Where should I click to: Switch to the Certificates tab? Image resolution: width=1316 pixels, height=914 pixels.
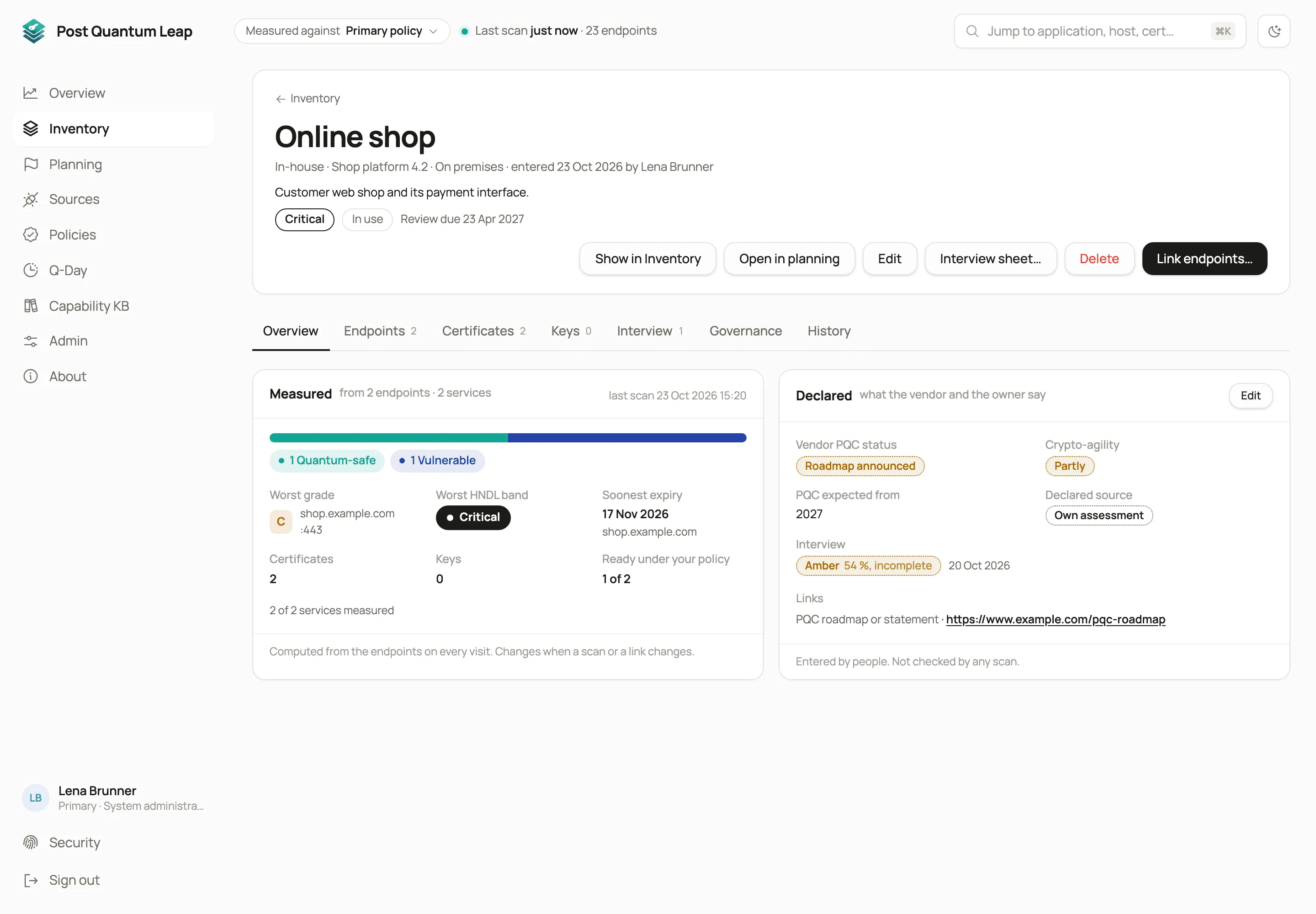click(484, 331)
